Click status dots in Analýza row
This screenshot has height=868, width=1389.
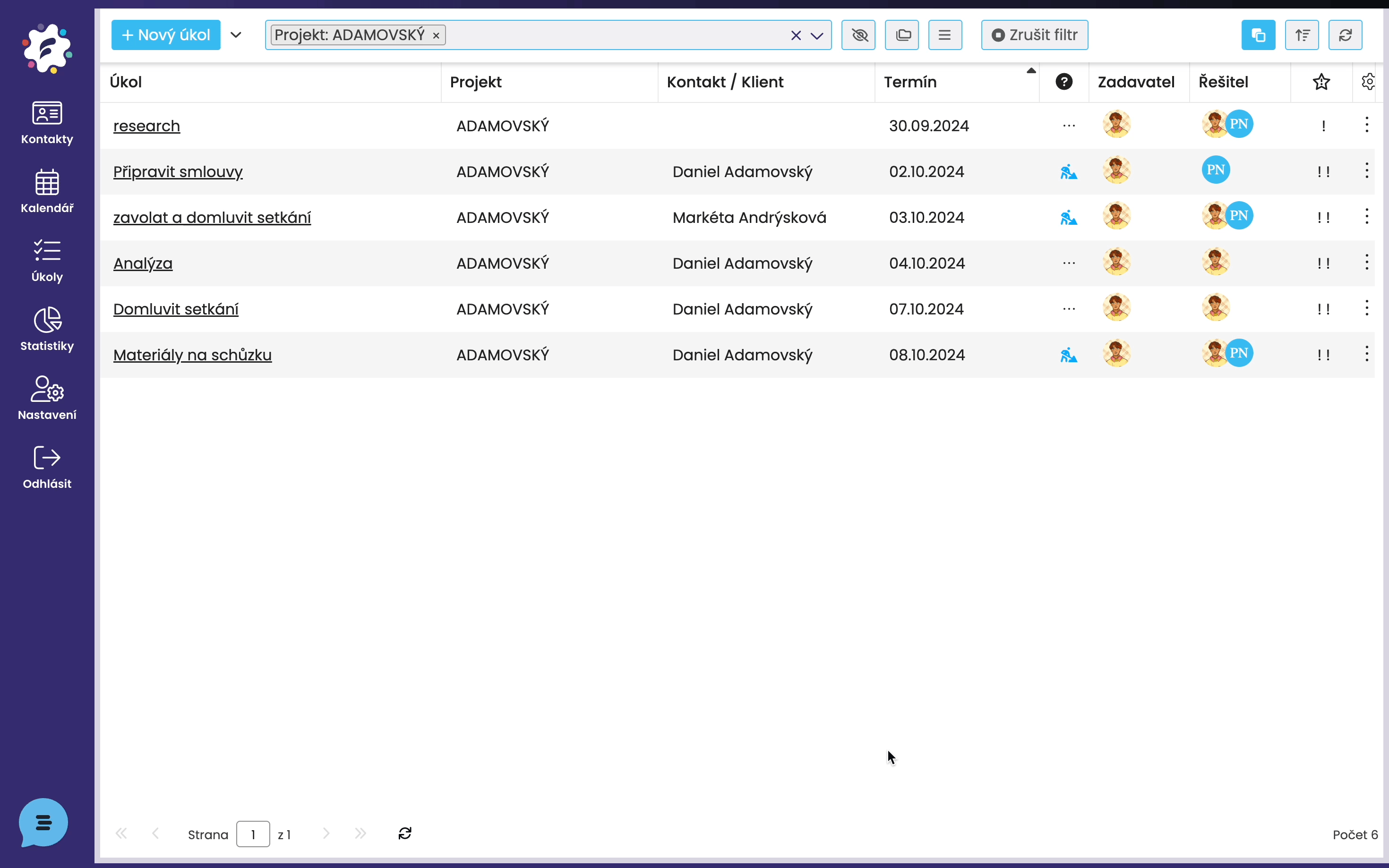pos(1069,263)
